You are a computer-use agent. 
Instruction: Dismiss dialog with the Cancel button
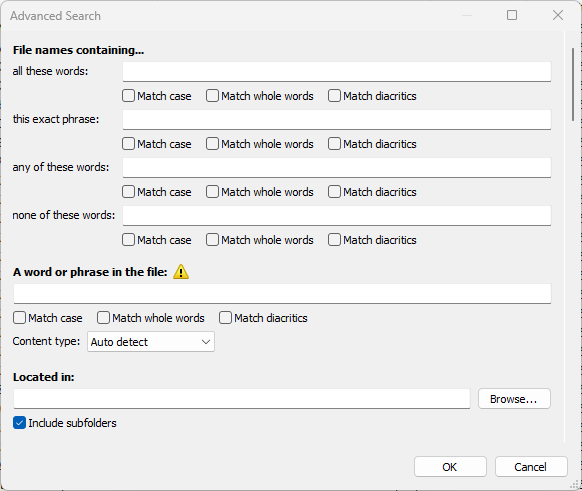click(531, 467)
